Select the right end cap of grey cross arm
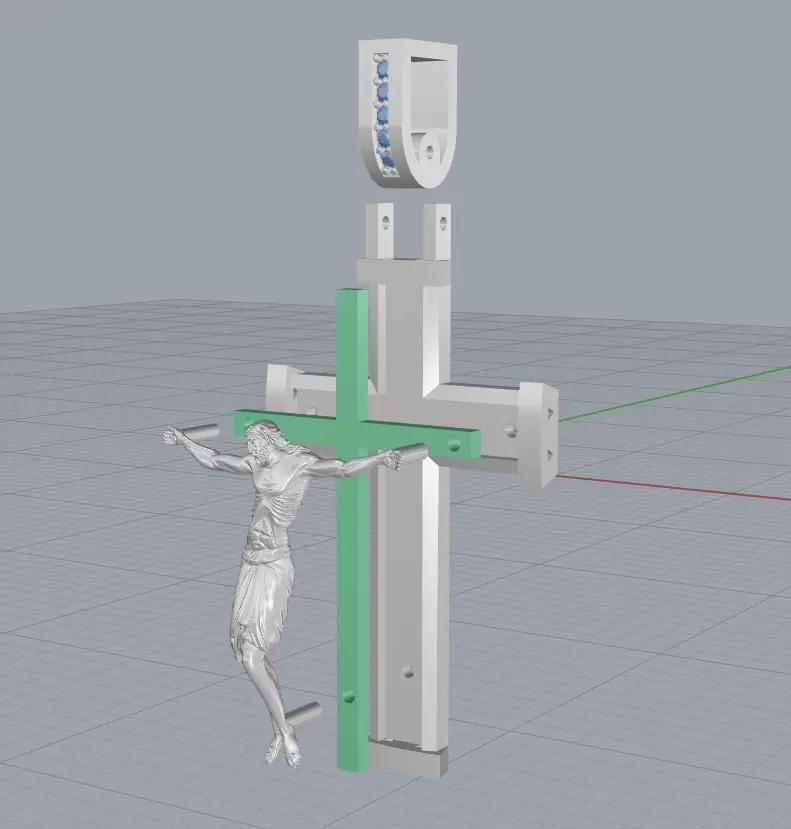 [x=538, y=434]
